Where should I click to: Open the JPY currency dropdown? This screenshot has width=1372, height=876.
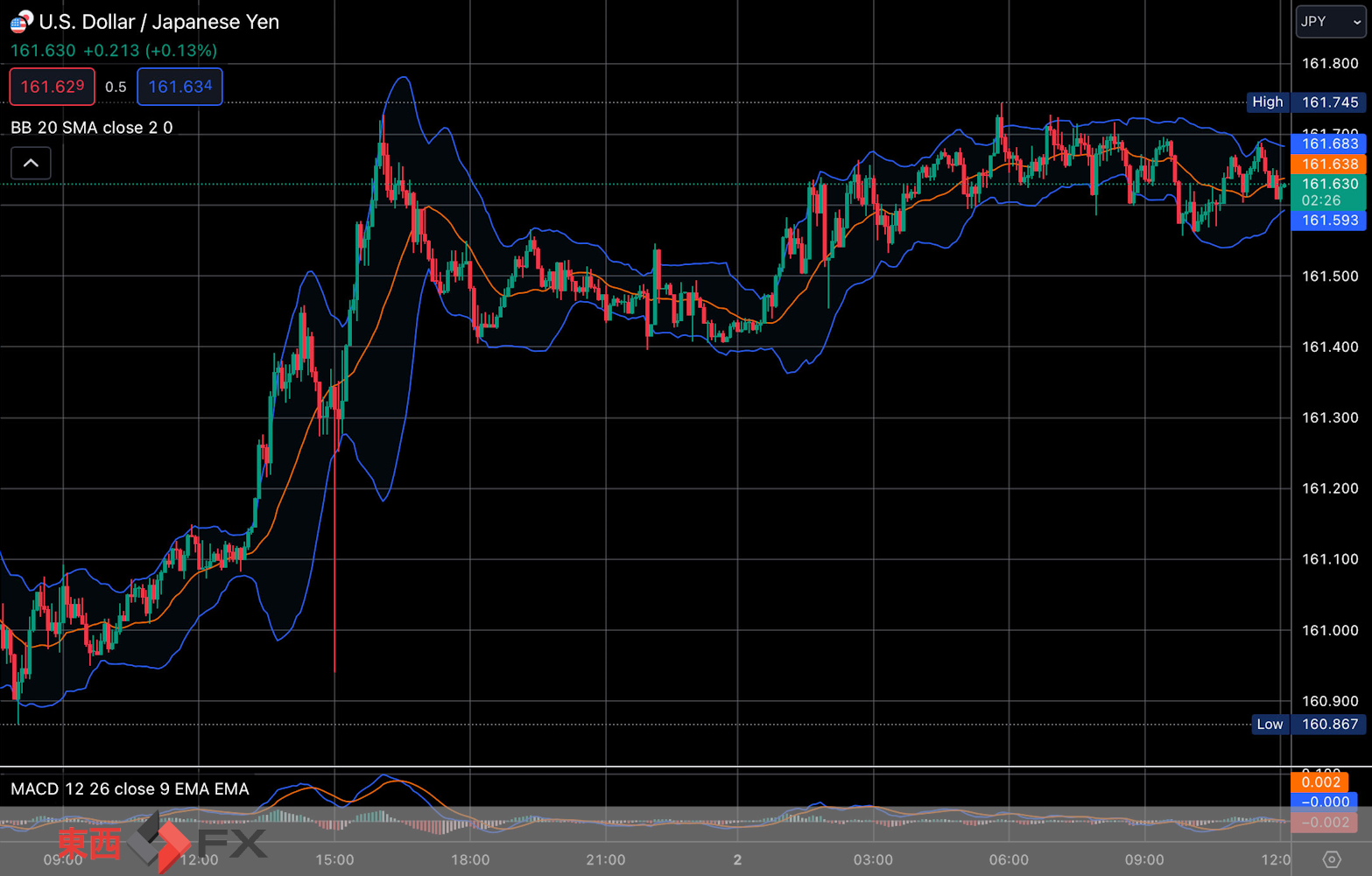tap(1330, 21)
